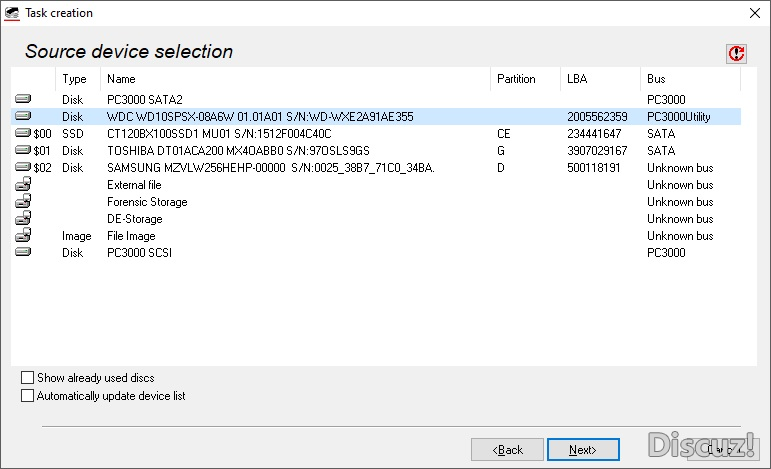Click the File Image row icon
Screen dimensions: 771x469
[23, 235]
